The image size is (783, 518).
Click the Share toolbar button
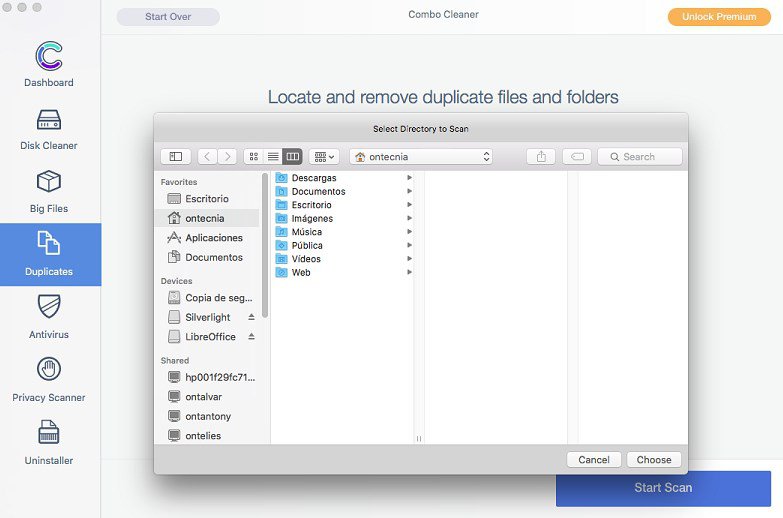[541, 157]
